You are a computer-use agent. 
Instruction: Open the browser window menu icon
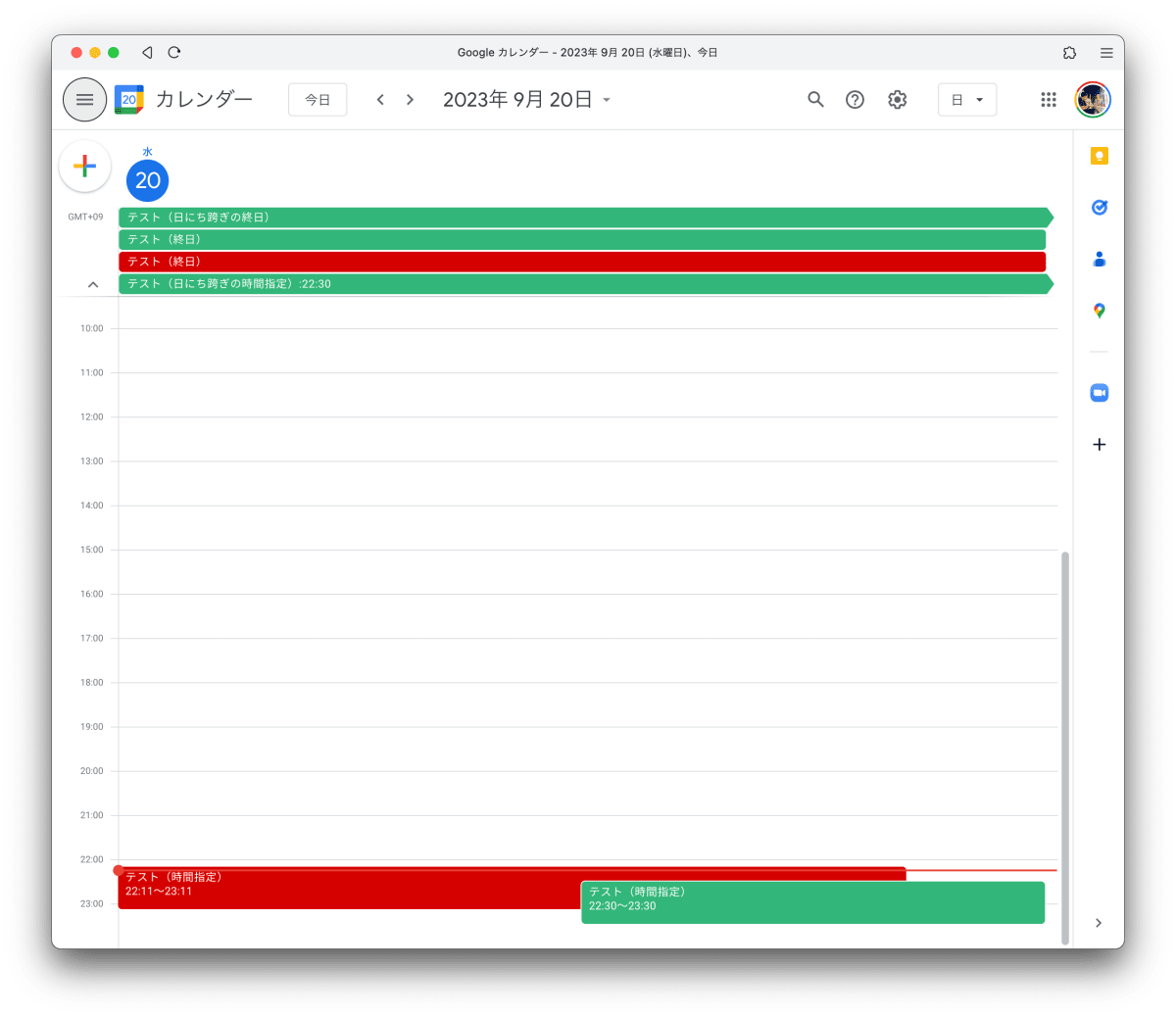coord(1106,53)
